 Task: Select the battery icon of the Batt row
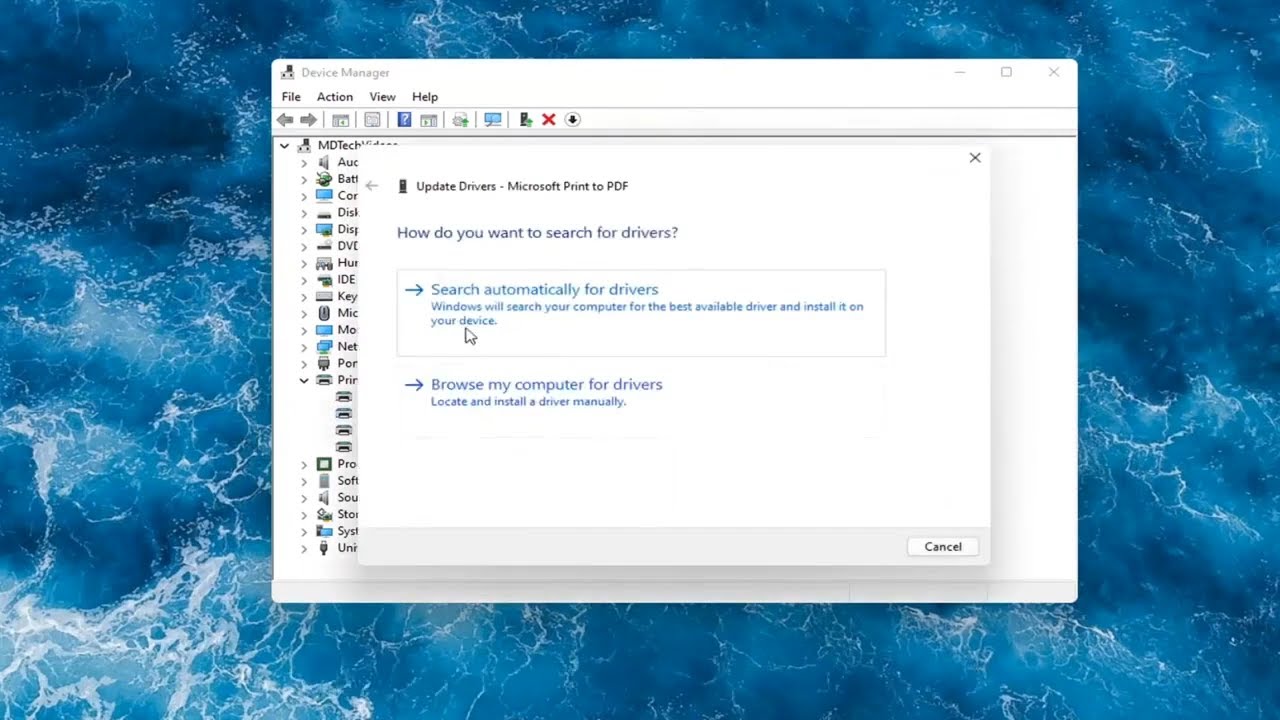click(x=324, y=179)
